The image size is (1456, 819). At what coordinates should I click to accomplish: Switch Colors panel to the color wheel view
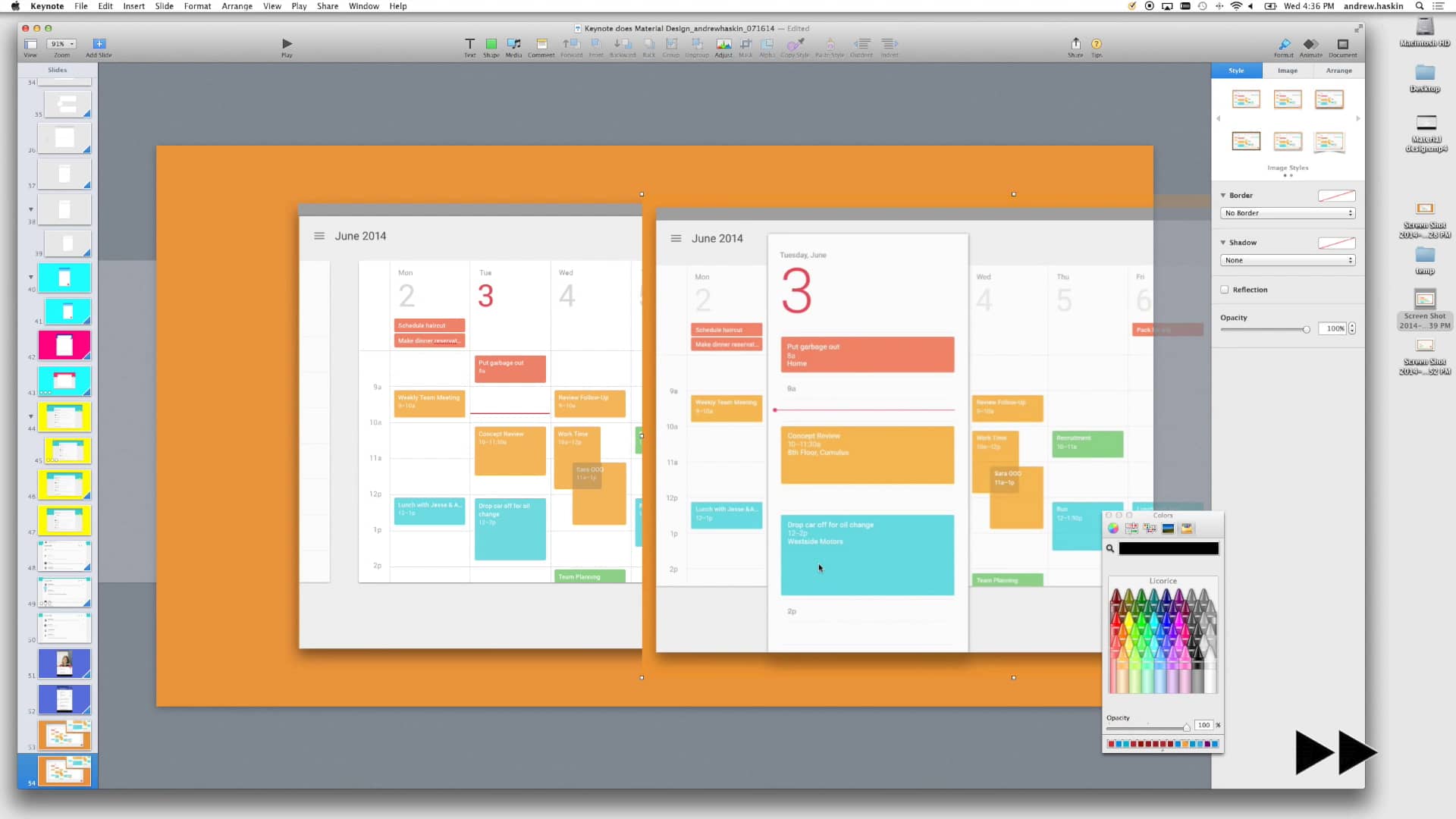[1112, 529]
